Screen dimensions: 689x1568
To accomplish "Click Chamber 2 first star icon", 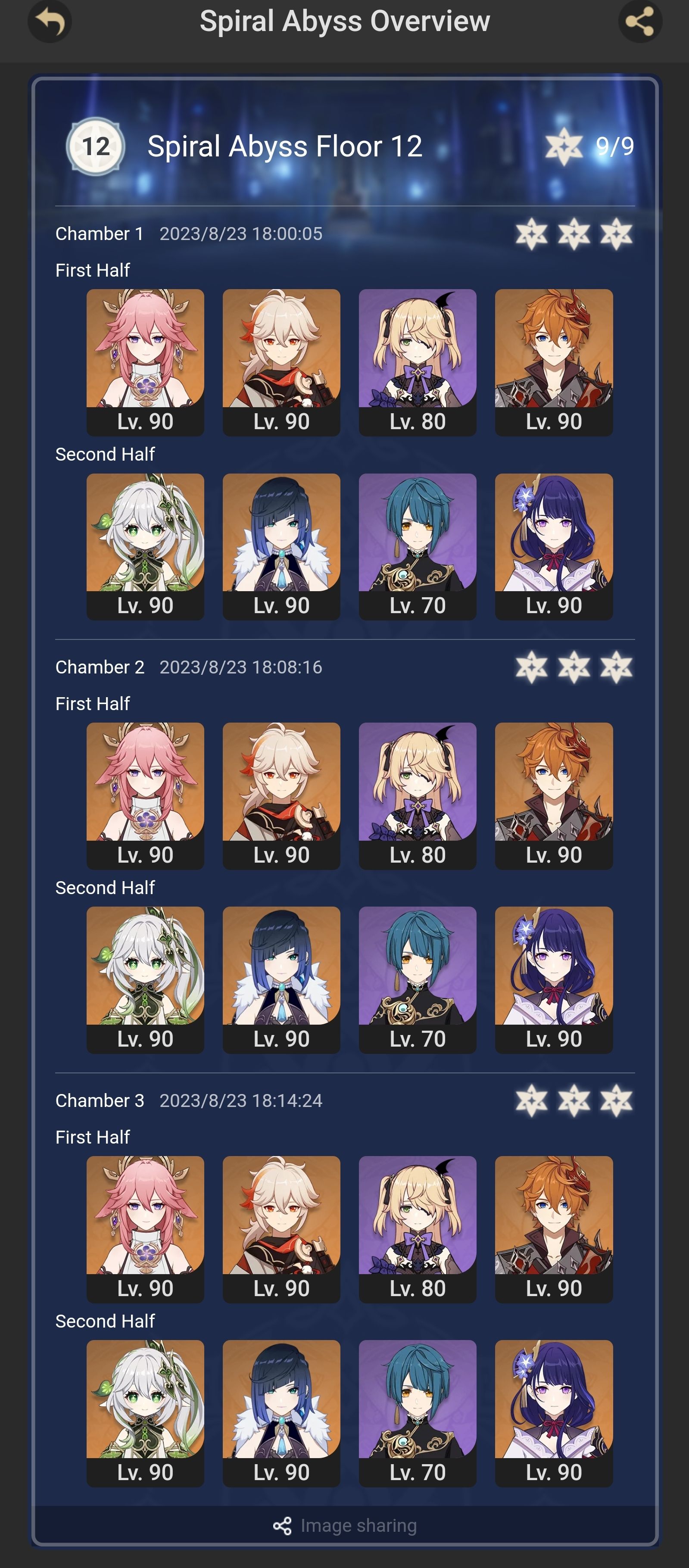I will 531,667.
